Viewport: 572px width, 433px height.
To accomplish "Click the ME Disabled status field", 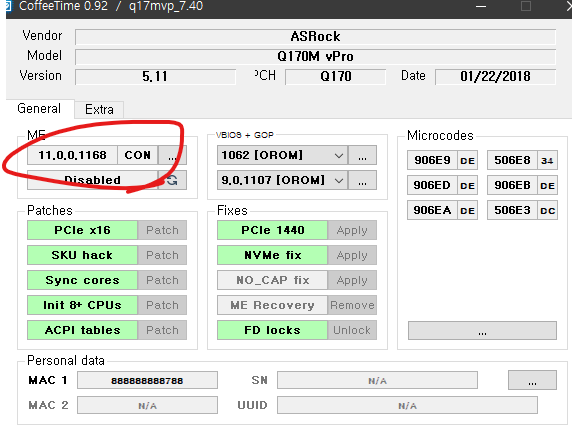I will (93, 180).
